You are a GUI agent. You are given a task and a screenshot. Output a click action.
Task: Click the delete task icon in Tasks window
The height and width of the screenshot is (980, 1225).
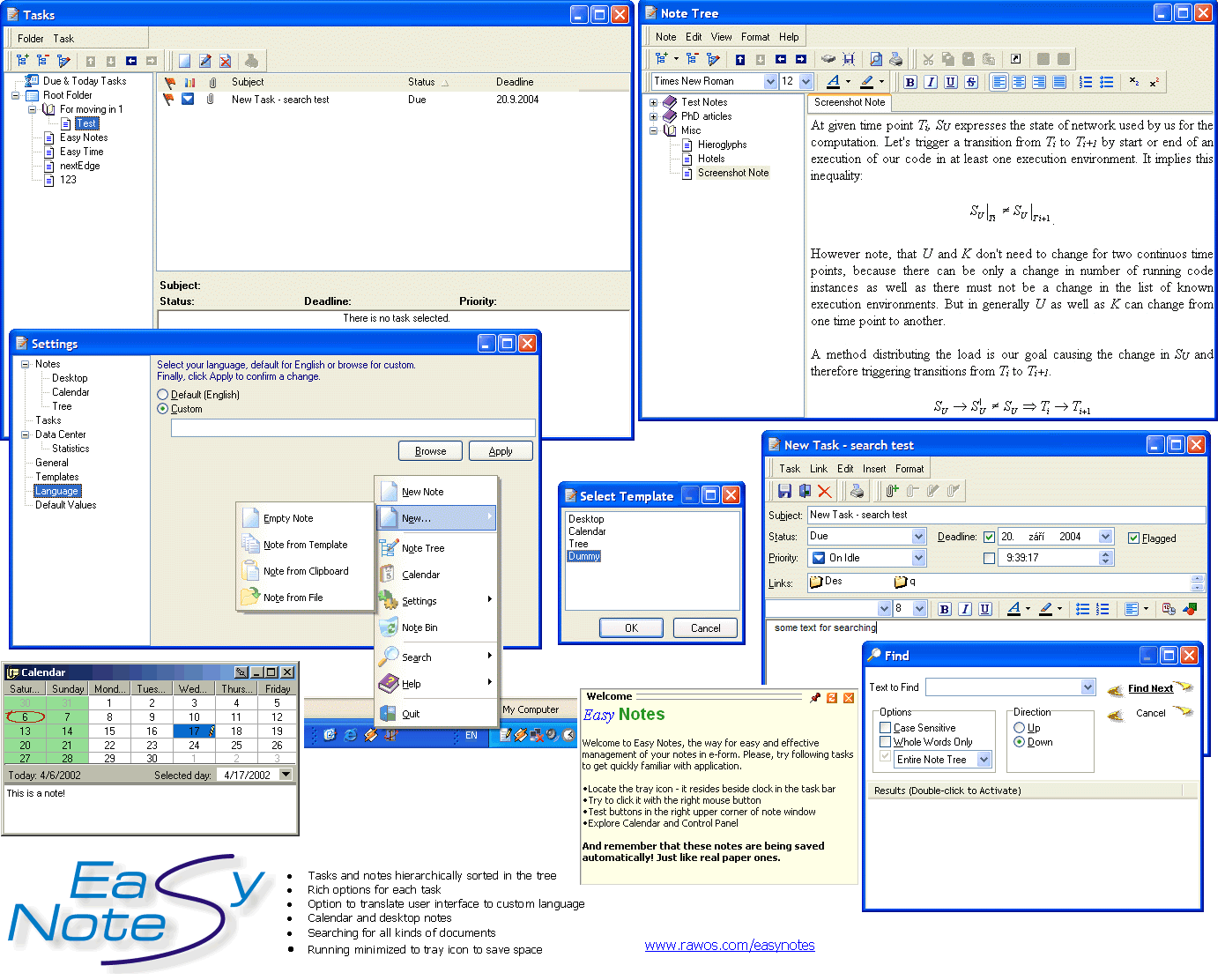click(x=226, y=61)
